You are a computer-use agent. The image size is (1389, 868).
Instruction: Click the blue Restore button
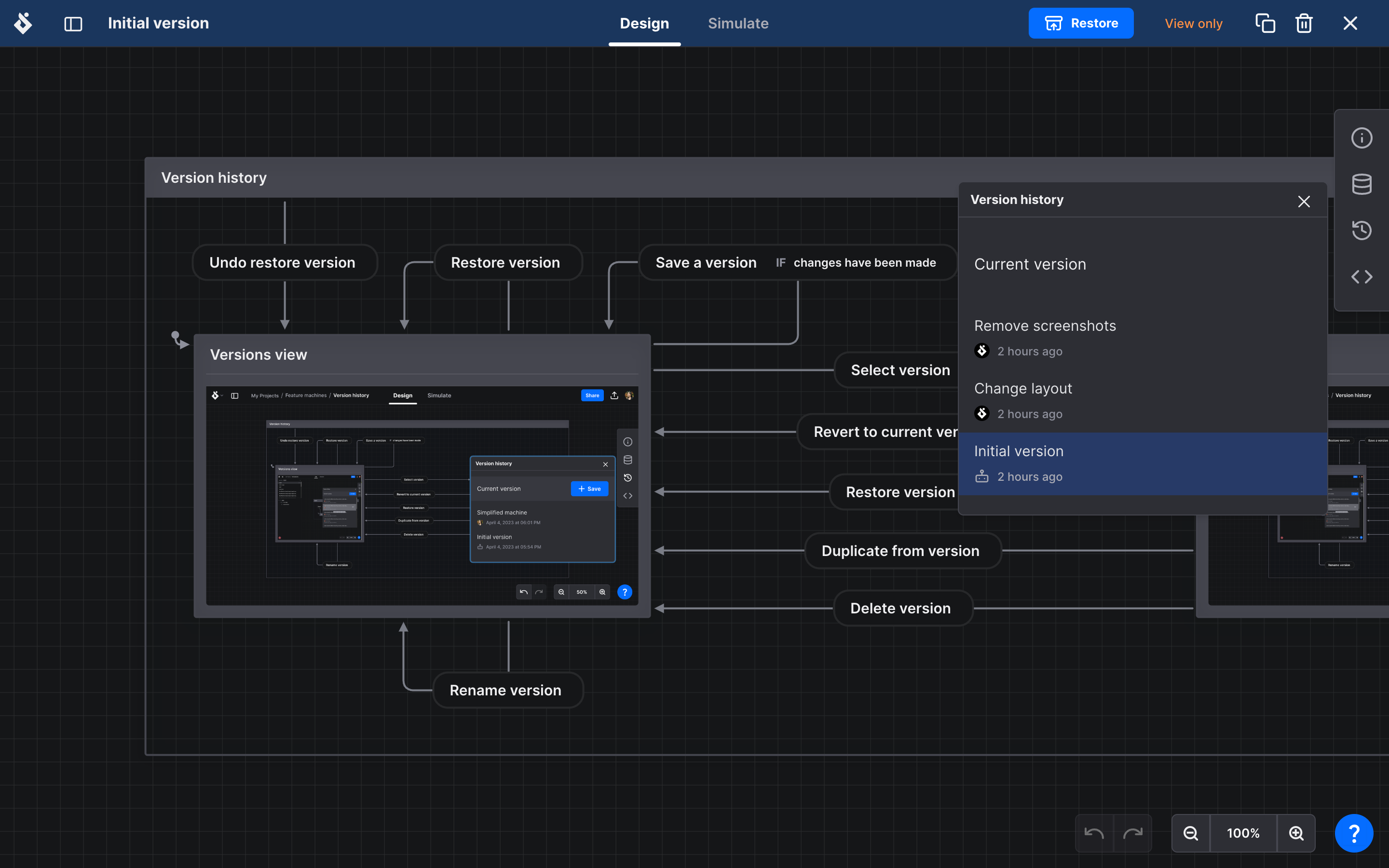1080,24
